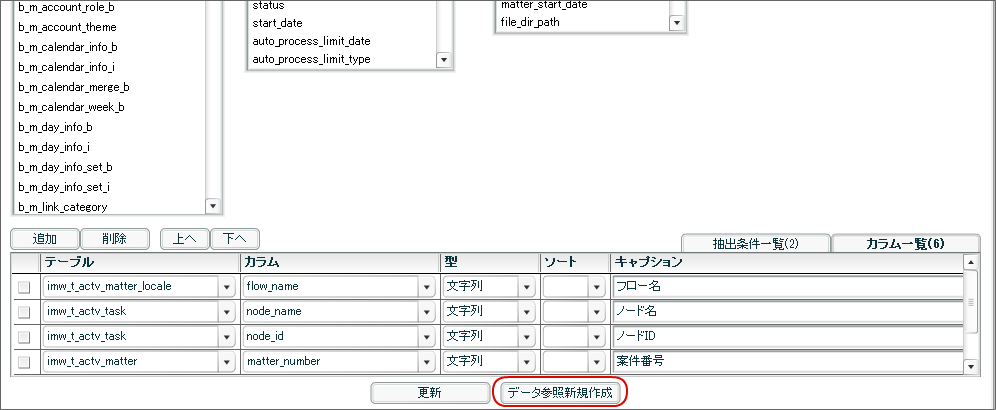
Task: Click the カラム column header
Action: [340, 262]
